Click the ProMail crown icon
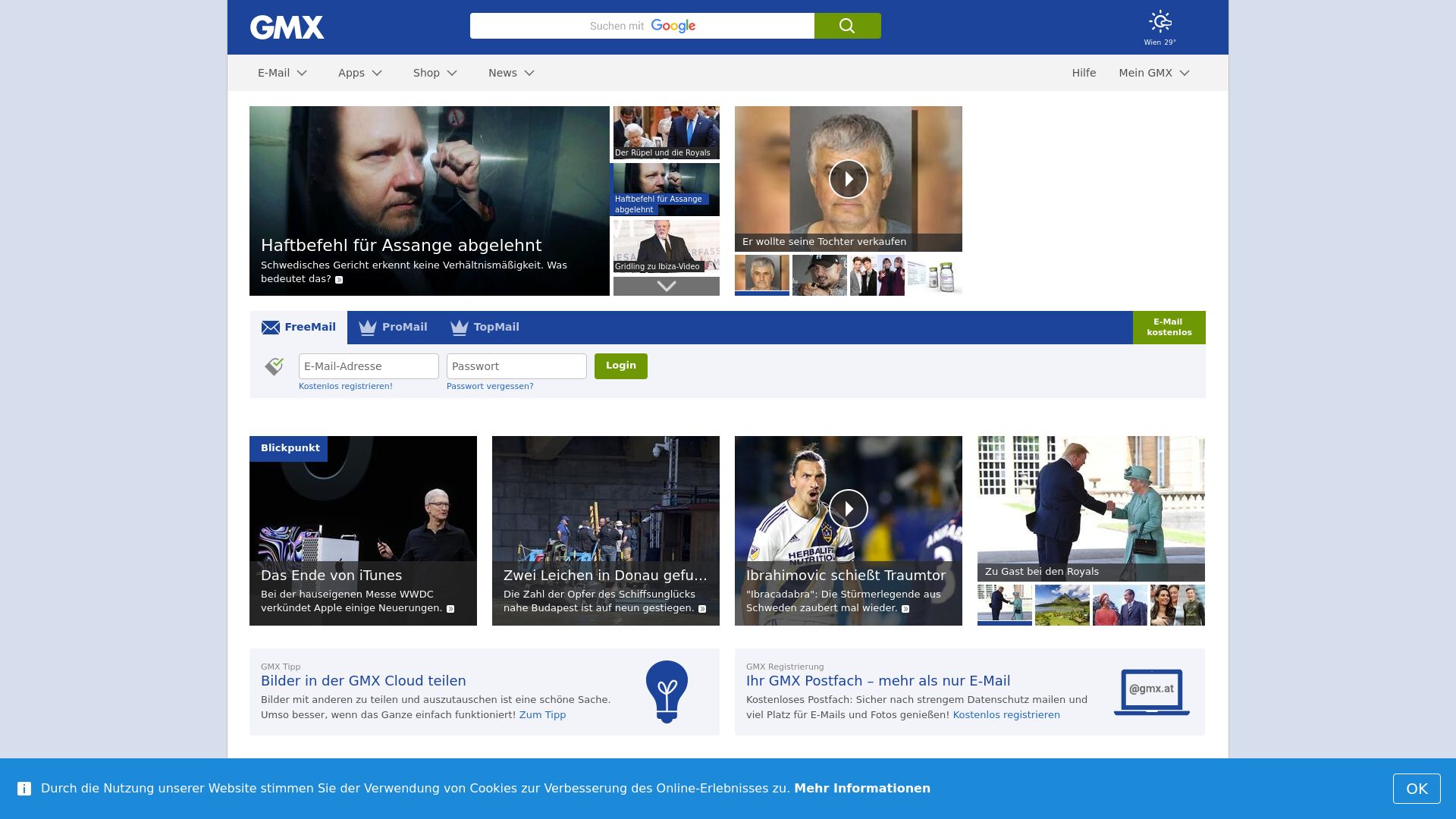 tap(368, 328)
